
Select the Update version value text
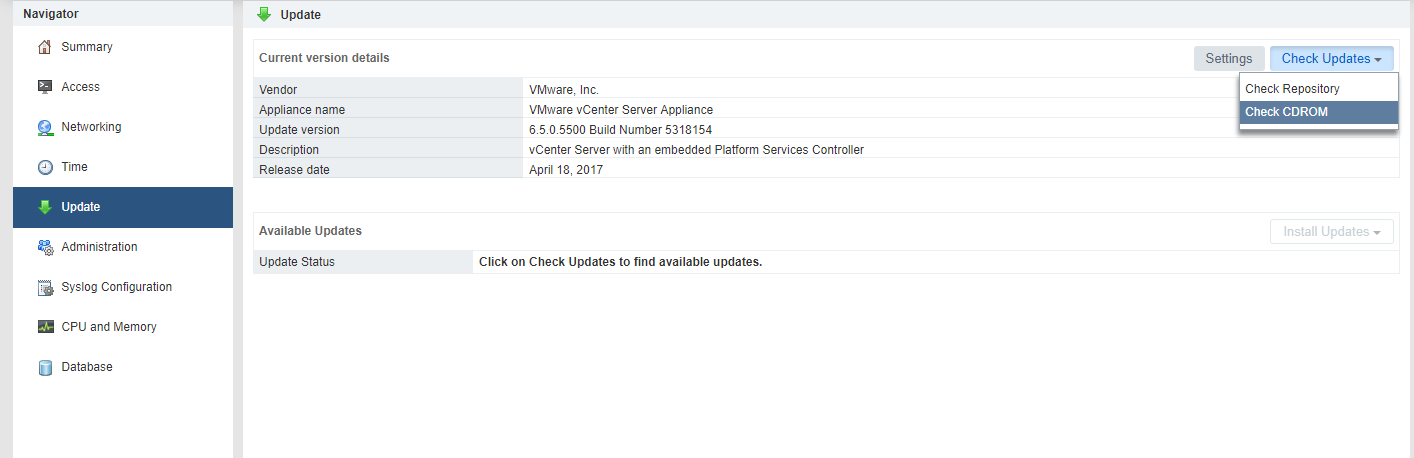(620, 130)
